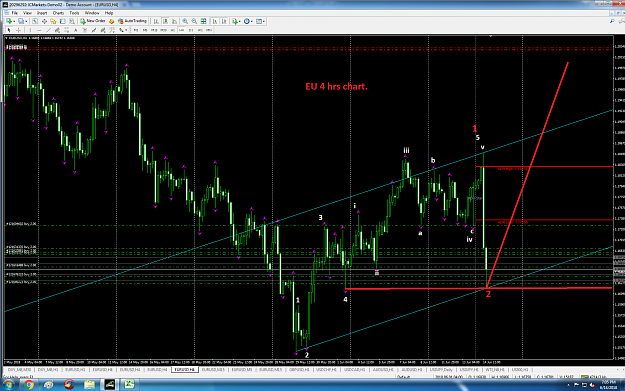The height and width of the screenshot is (391, 625).
Task: Tile chart windows icon
Action: coord(203,21)
